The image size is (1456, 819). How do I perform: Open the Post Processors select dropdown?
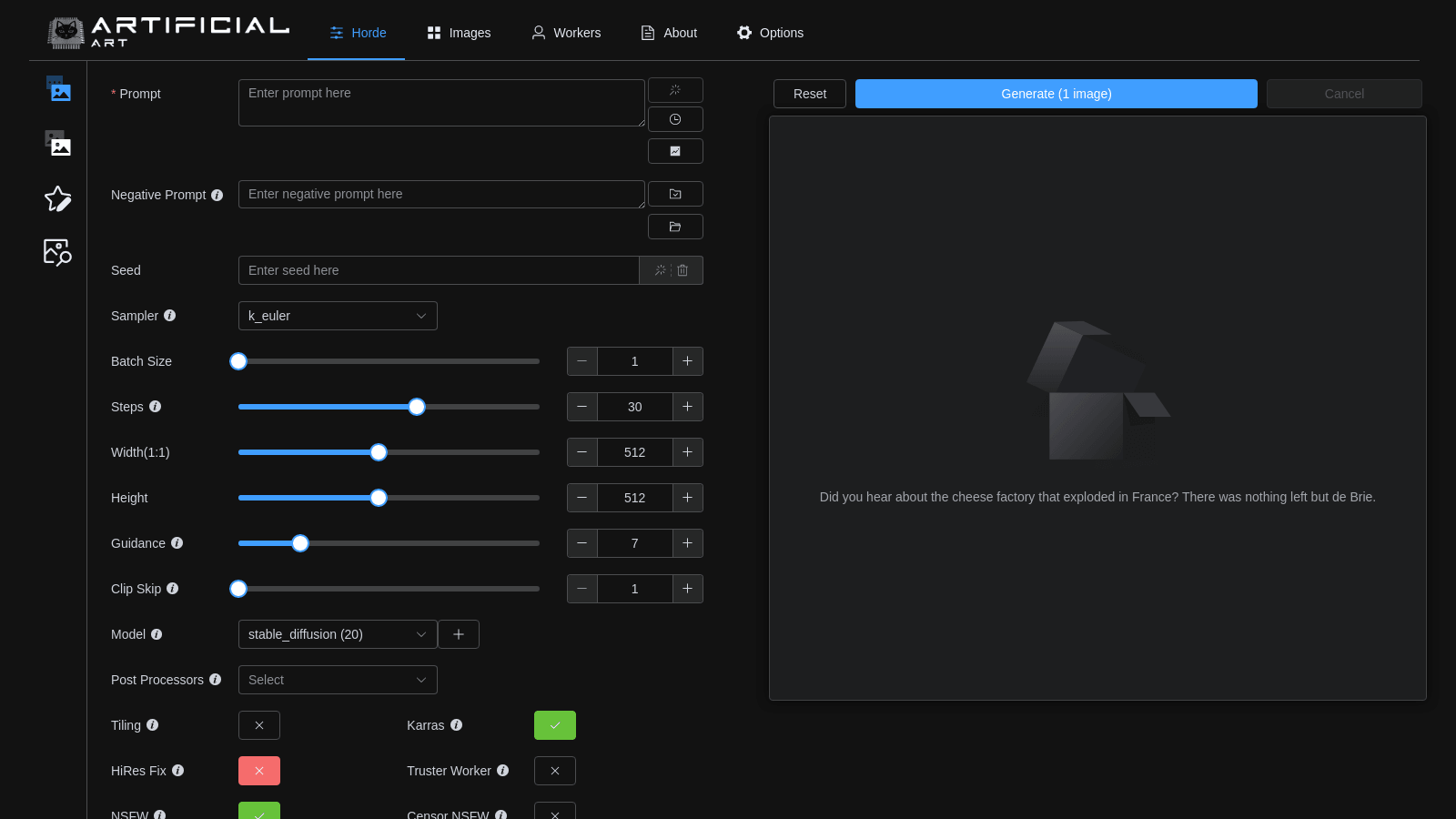pos(338,680)
